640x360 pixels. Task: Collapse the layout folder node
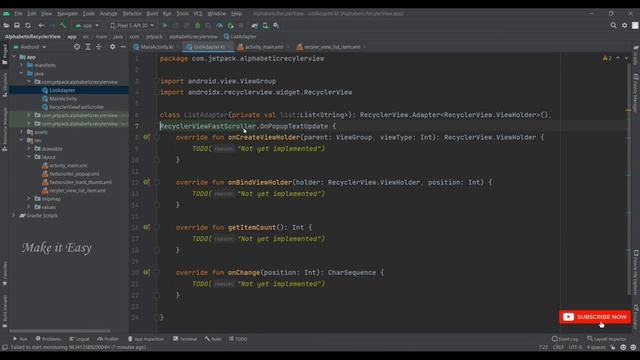click(x=29, y=157)
